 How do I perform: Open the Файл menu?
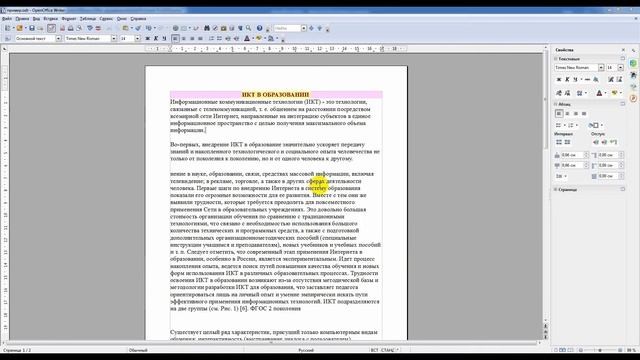tap(7, 19)
